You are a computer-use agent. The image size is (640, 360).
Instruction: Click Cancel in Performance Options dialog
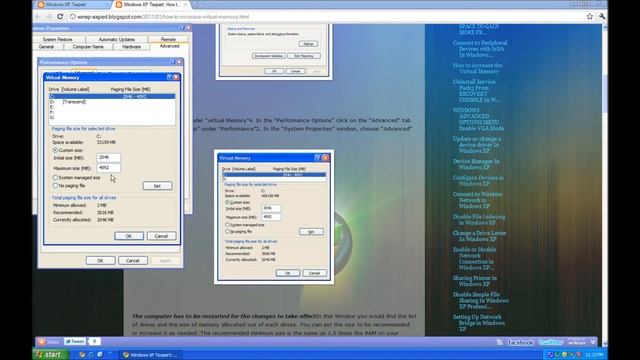pos(133,260)
